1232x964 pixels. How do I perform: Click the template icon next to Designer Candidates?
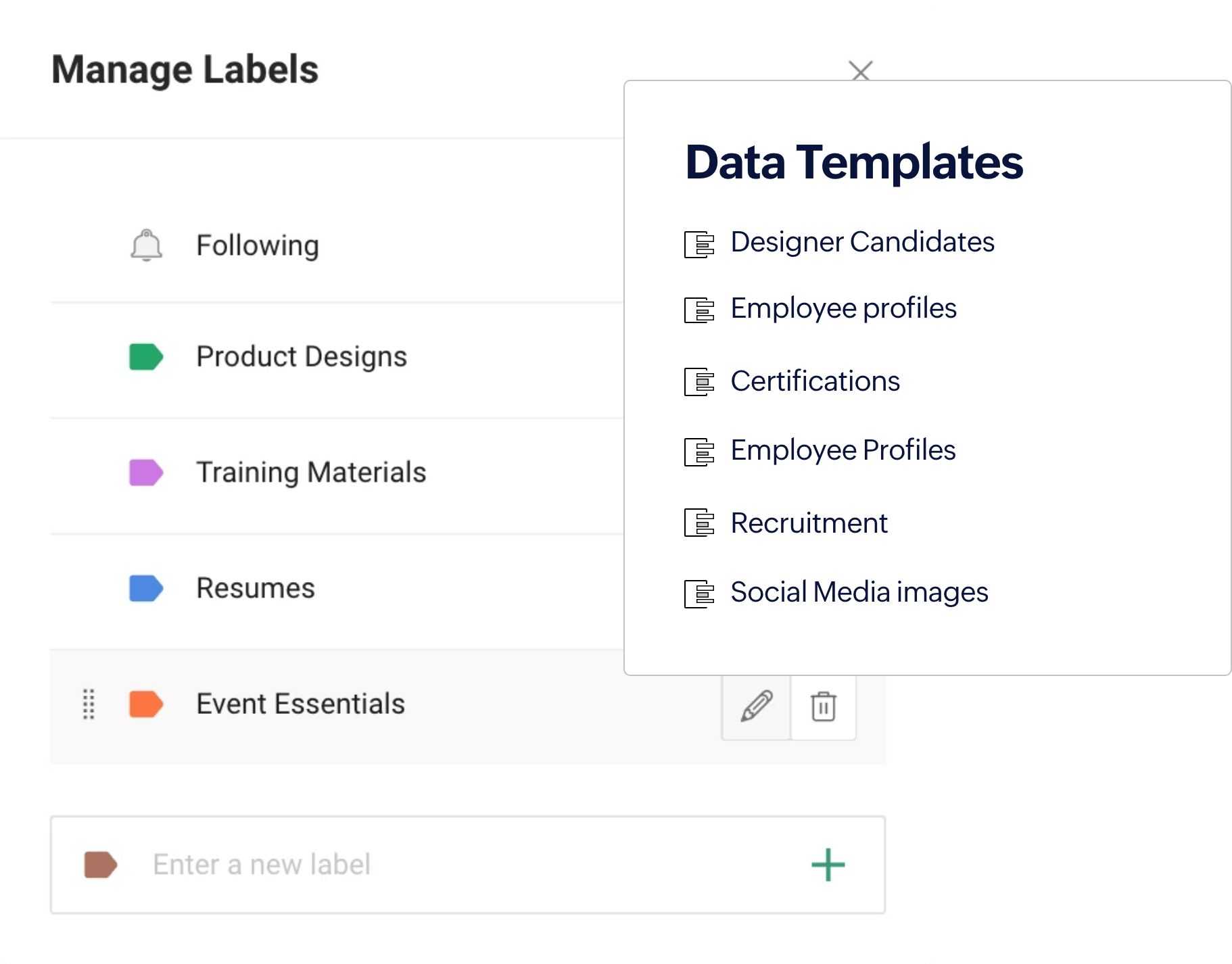(x=699, y=244)
